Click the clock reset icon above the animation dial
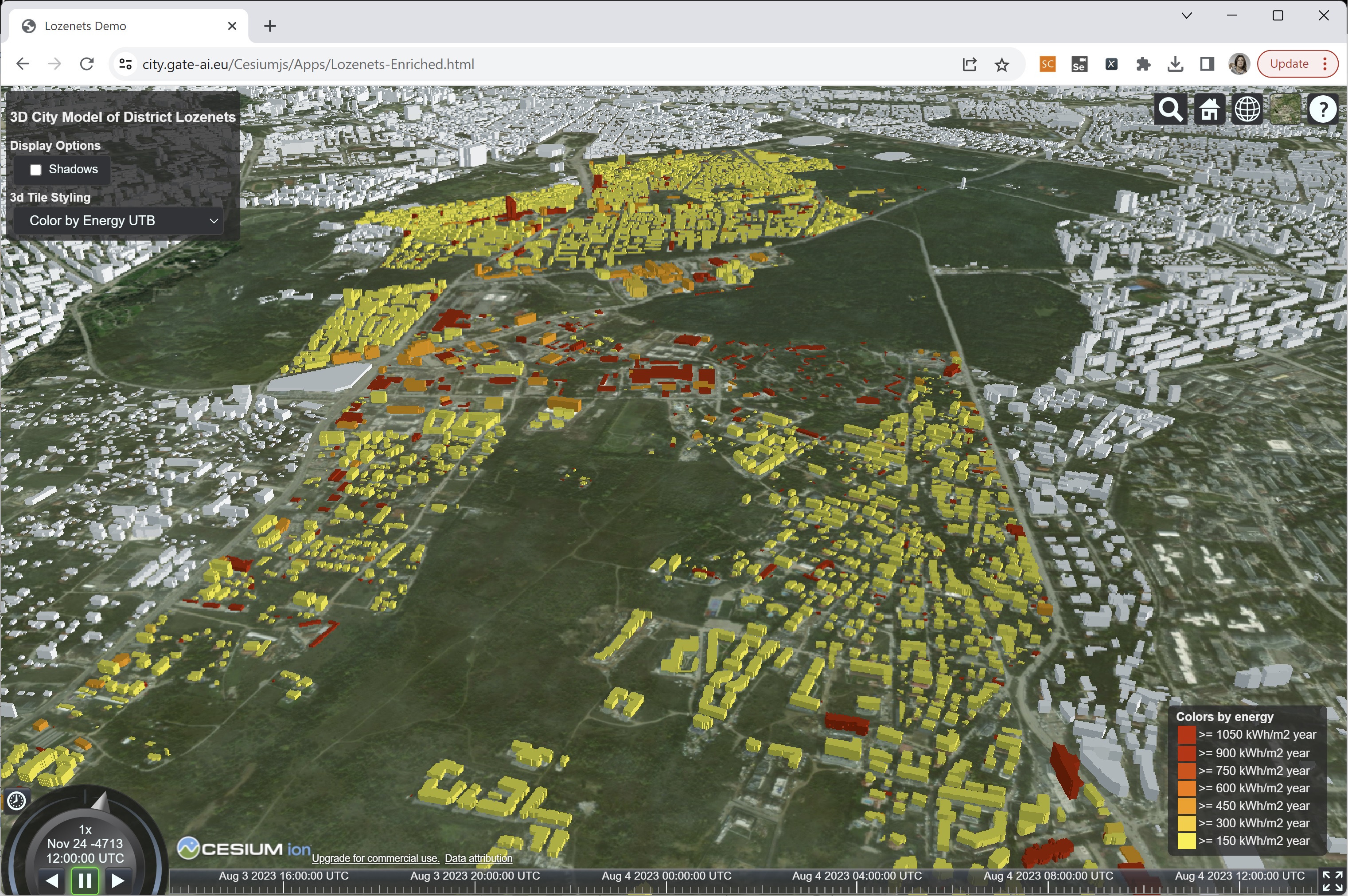1348x896 pixels. coord(16,801)
